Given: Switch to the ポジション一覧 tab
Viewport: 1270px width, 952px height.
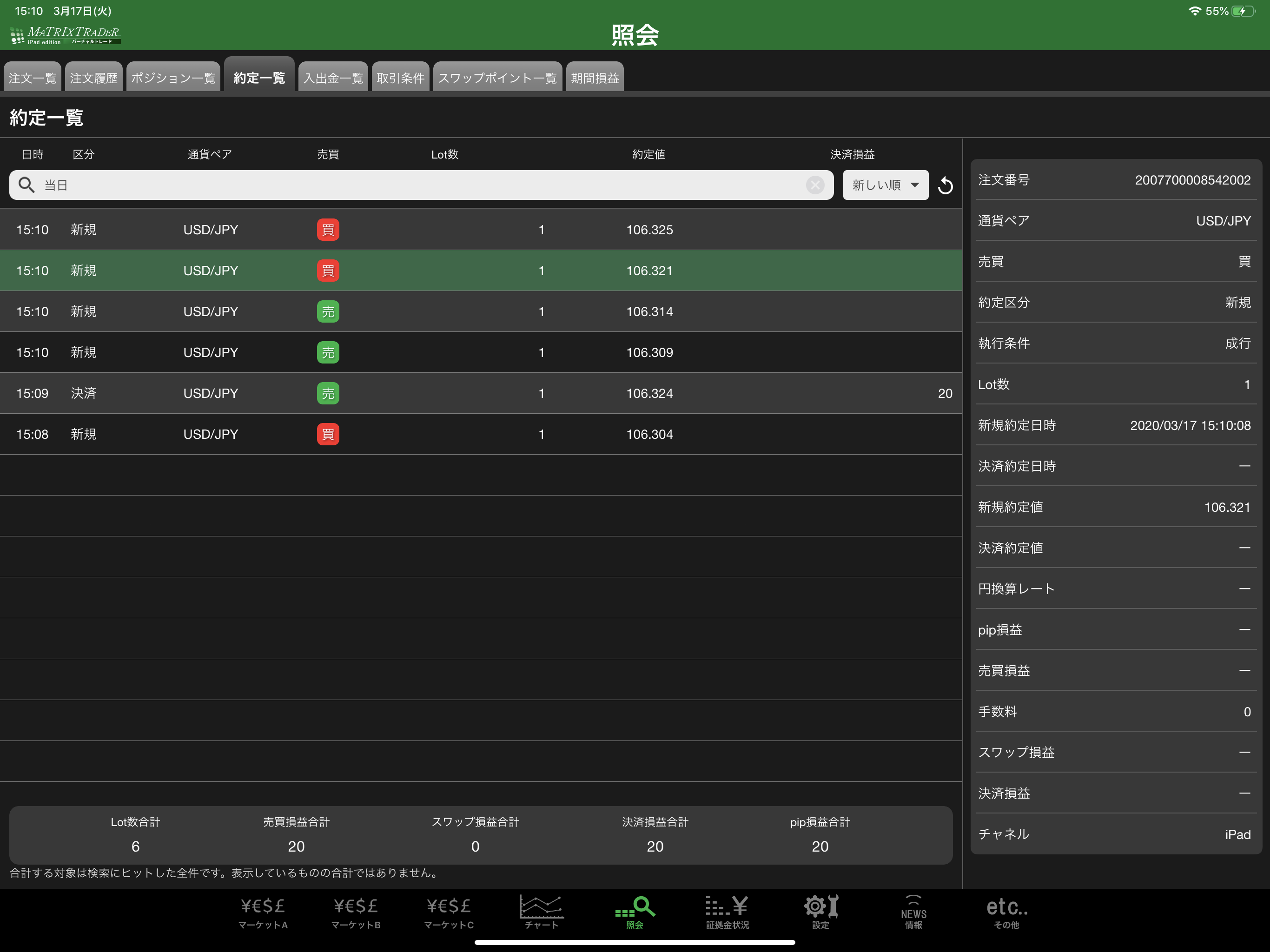Looking at the screenshot, I should 173,77.
